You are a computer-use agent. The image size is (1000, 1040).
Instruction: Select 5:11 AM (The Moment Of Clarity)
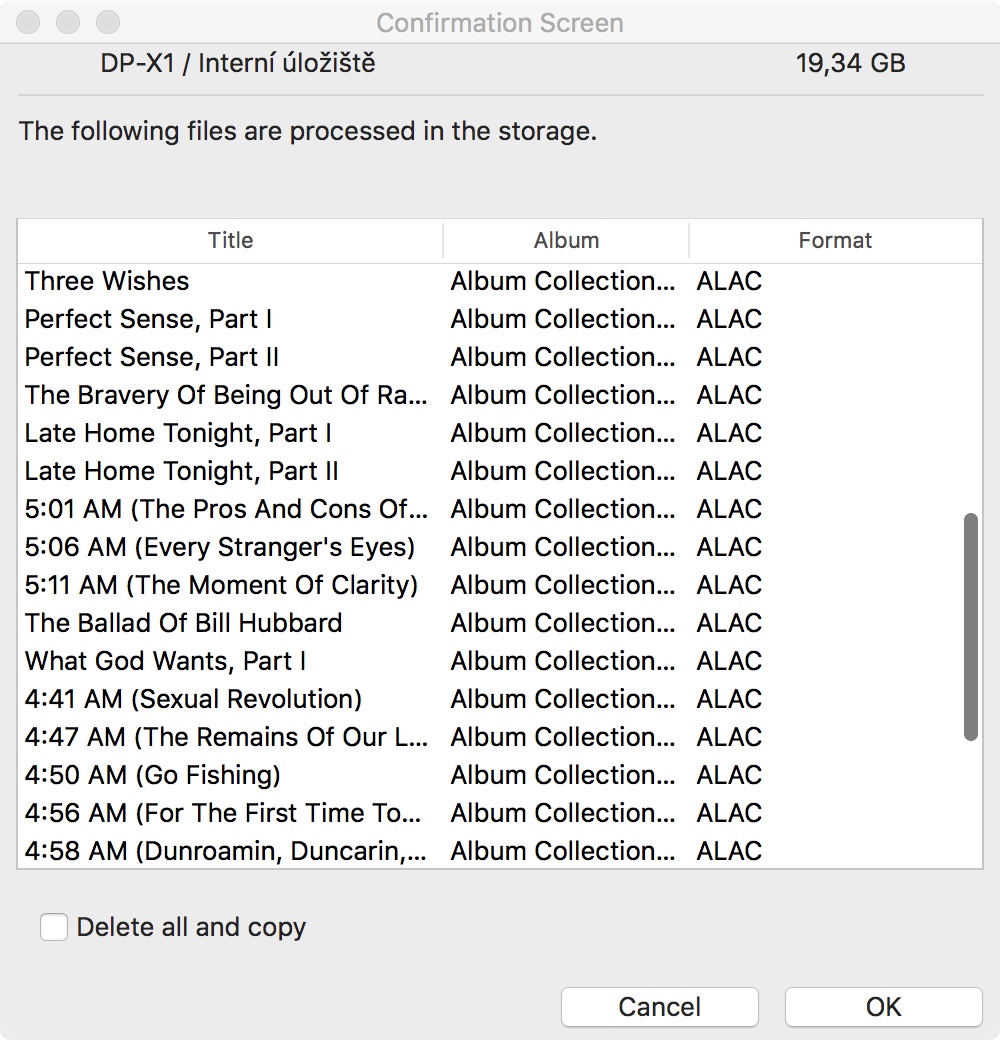click(221, 585)
